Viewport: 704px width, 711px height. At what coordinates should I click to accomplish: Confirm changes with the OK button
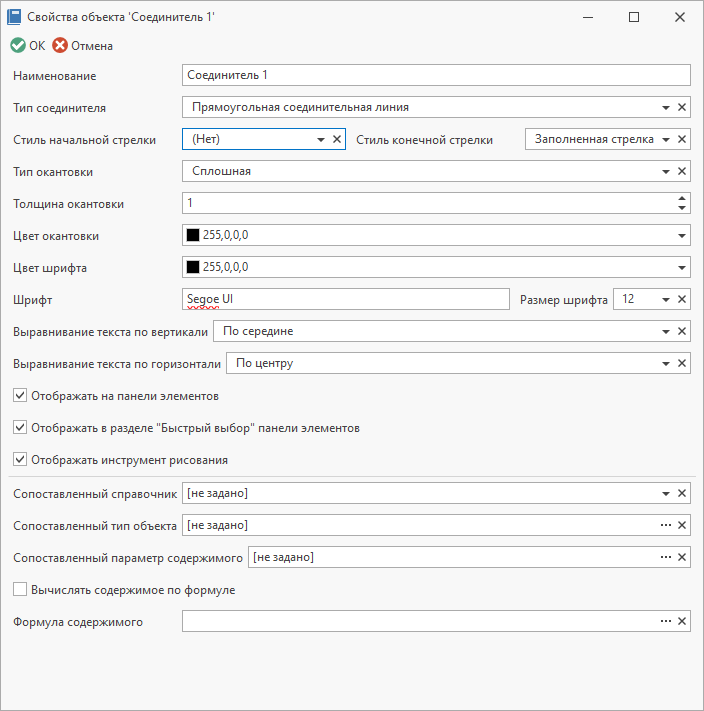(x=28, y=46)
